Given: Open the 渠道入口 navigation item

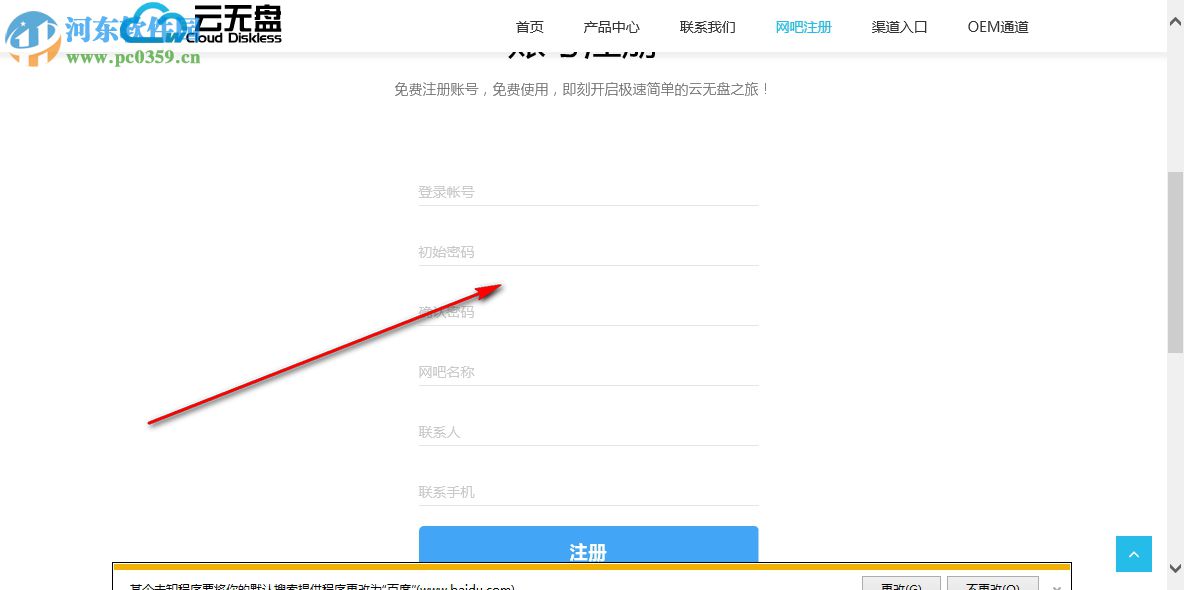Looking at the screenshot, I should pos(899,27).
